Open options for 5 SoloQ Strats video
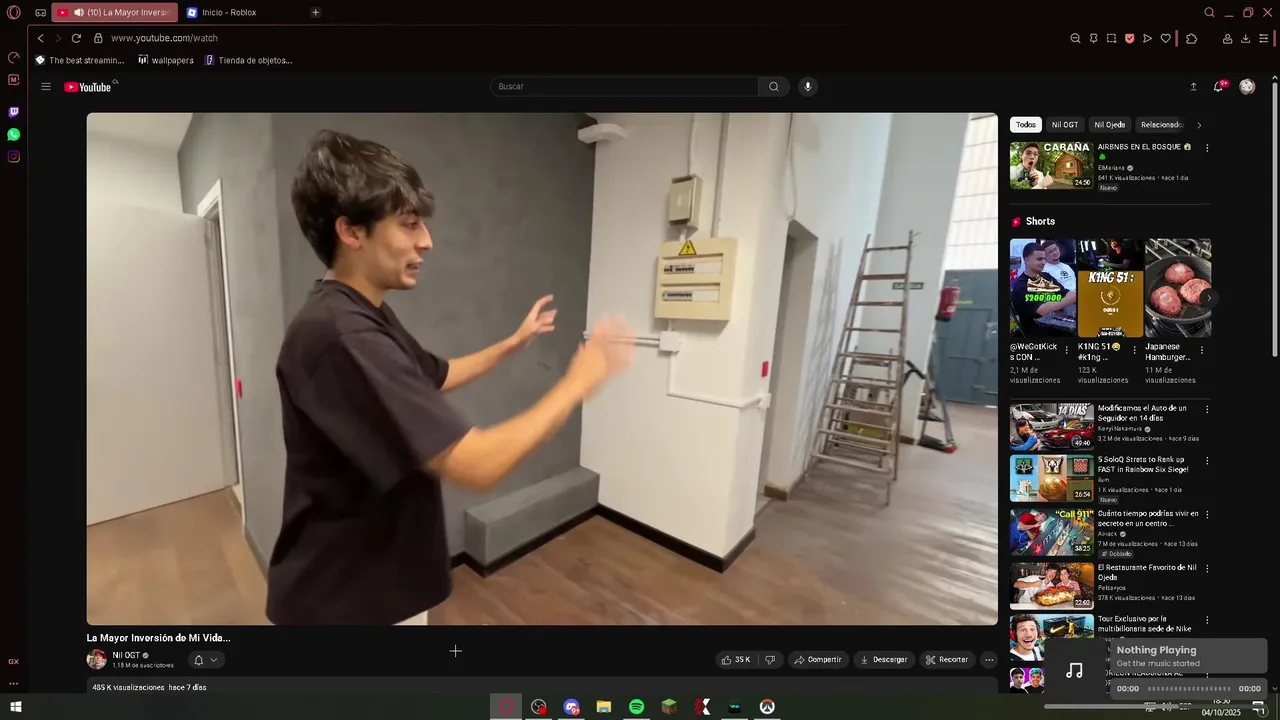The width and height of the screenshot is (1280, 720). (1207, 462)
